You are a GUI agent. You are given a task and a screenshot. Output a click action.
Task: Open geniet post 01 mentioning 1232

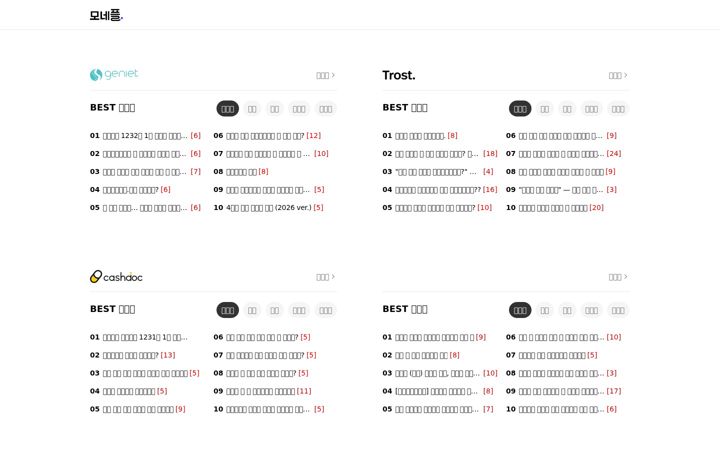[x=145, y=135]
